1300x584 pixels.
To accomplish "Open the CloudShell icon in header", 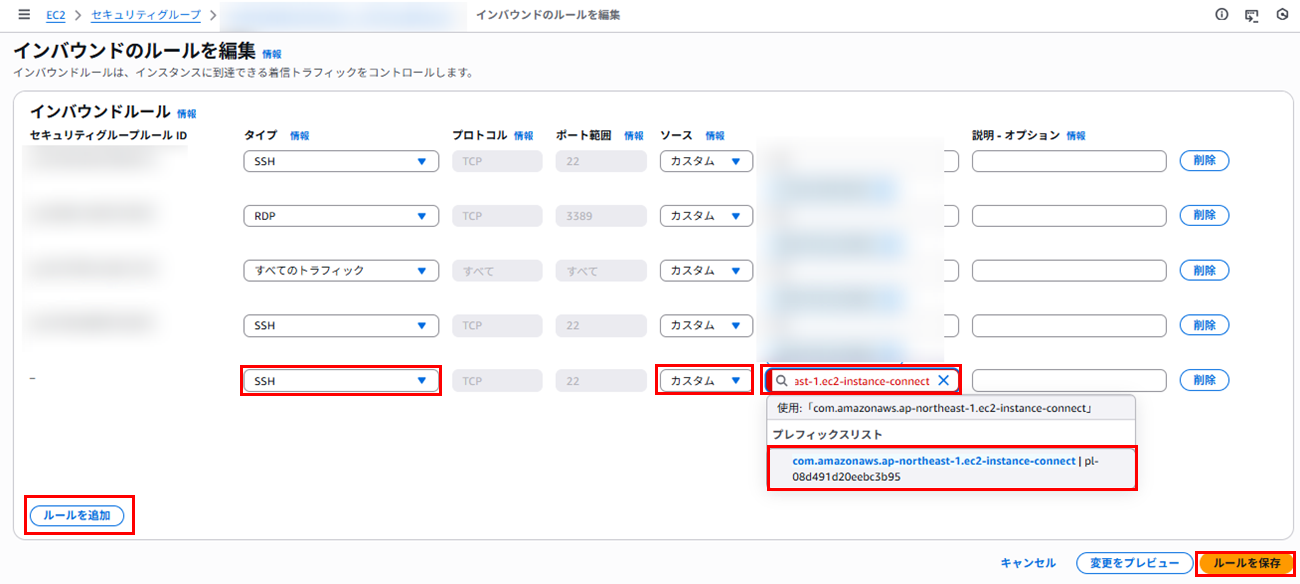I will coord(1251,15).
